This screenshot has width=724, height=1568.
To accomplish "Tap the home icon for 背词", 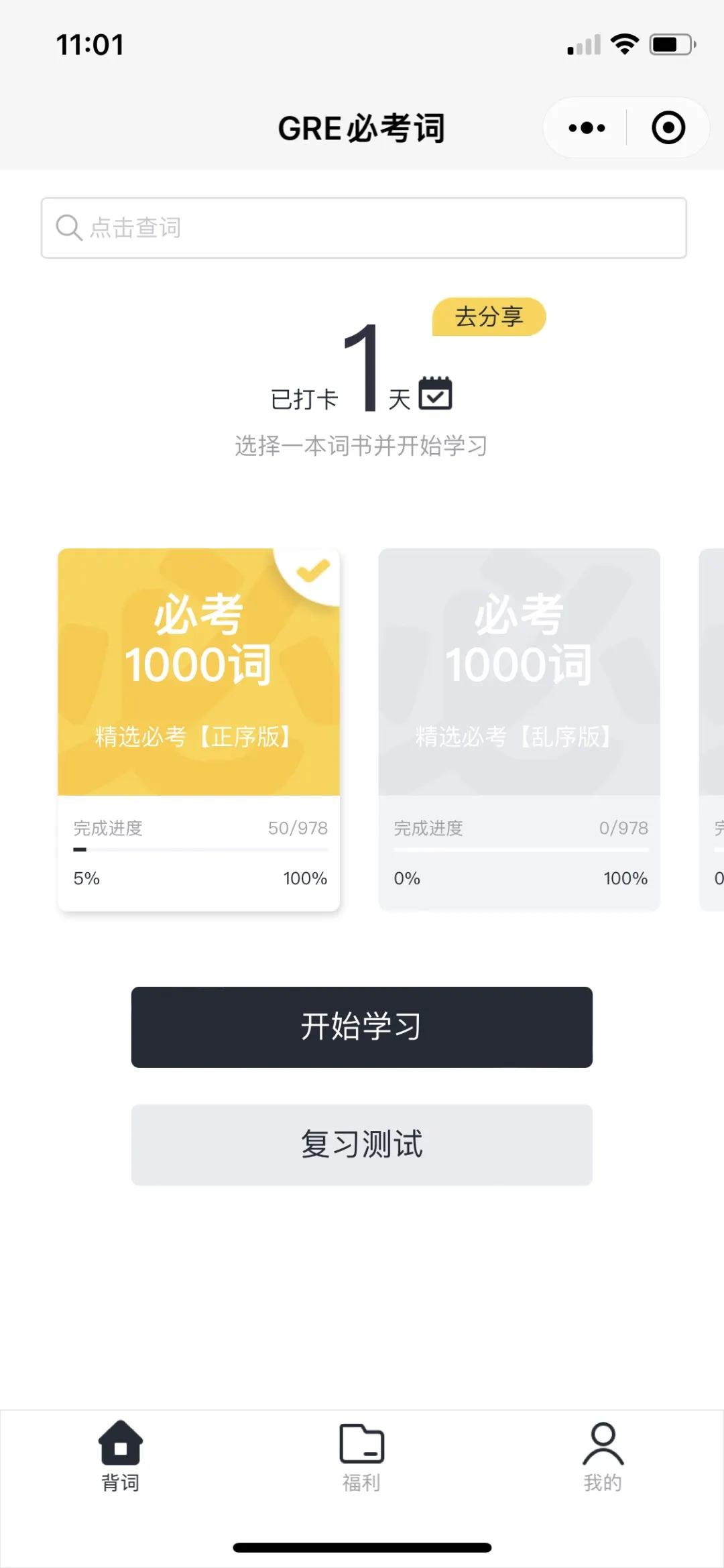I will point(121,1442).
